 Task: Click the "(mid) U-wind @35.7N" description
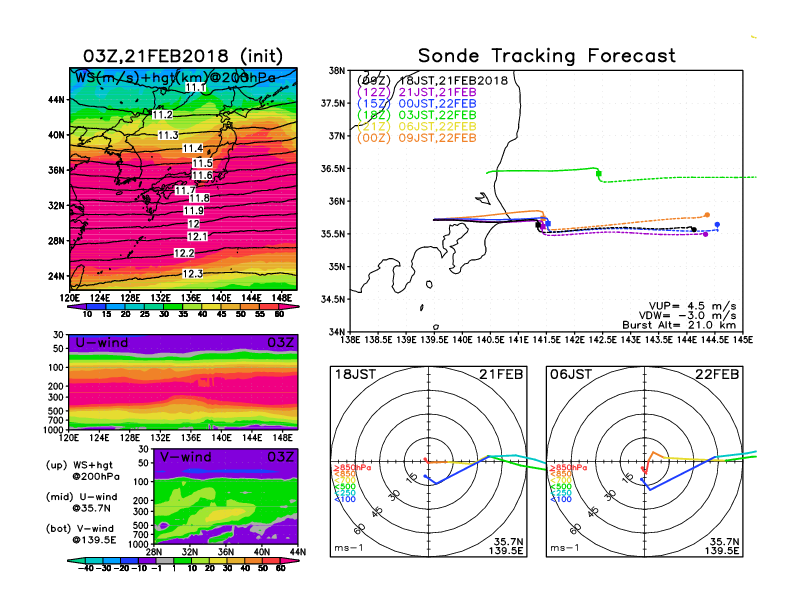81,502
